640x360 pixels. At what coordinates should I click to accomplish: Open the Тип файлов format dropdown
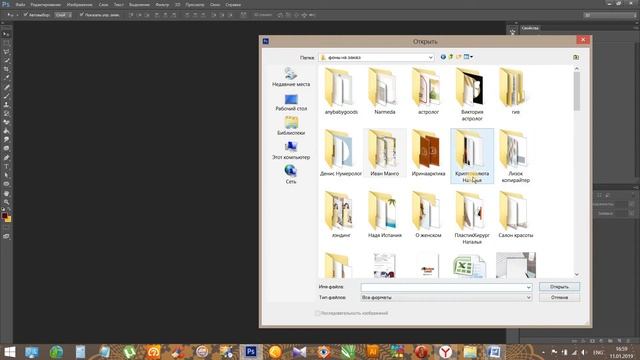[446, 298]
